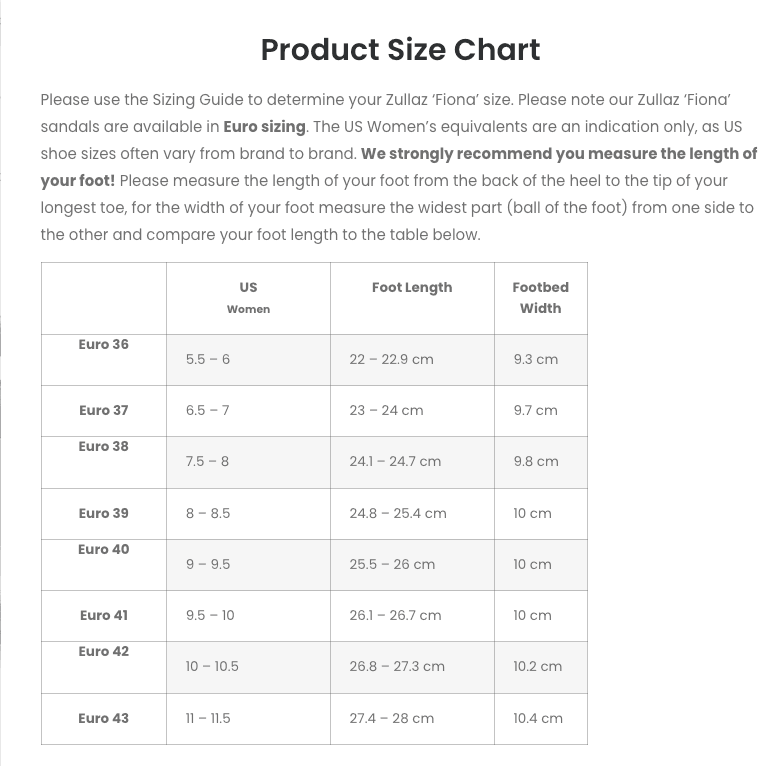The image size is (762, 766).
Task: Click the 10.4 cm footbed width cell
Action: tap(538, 719)
